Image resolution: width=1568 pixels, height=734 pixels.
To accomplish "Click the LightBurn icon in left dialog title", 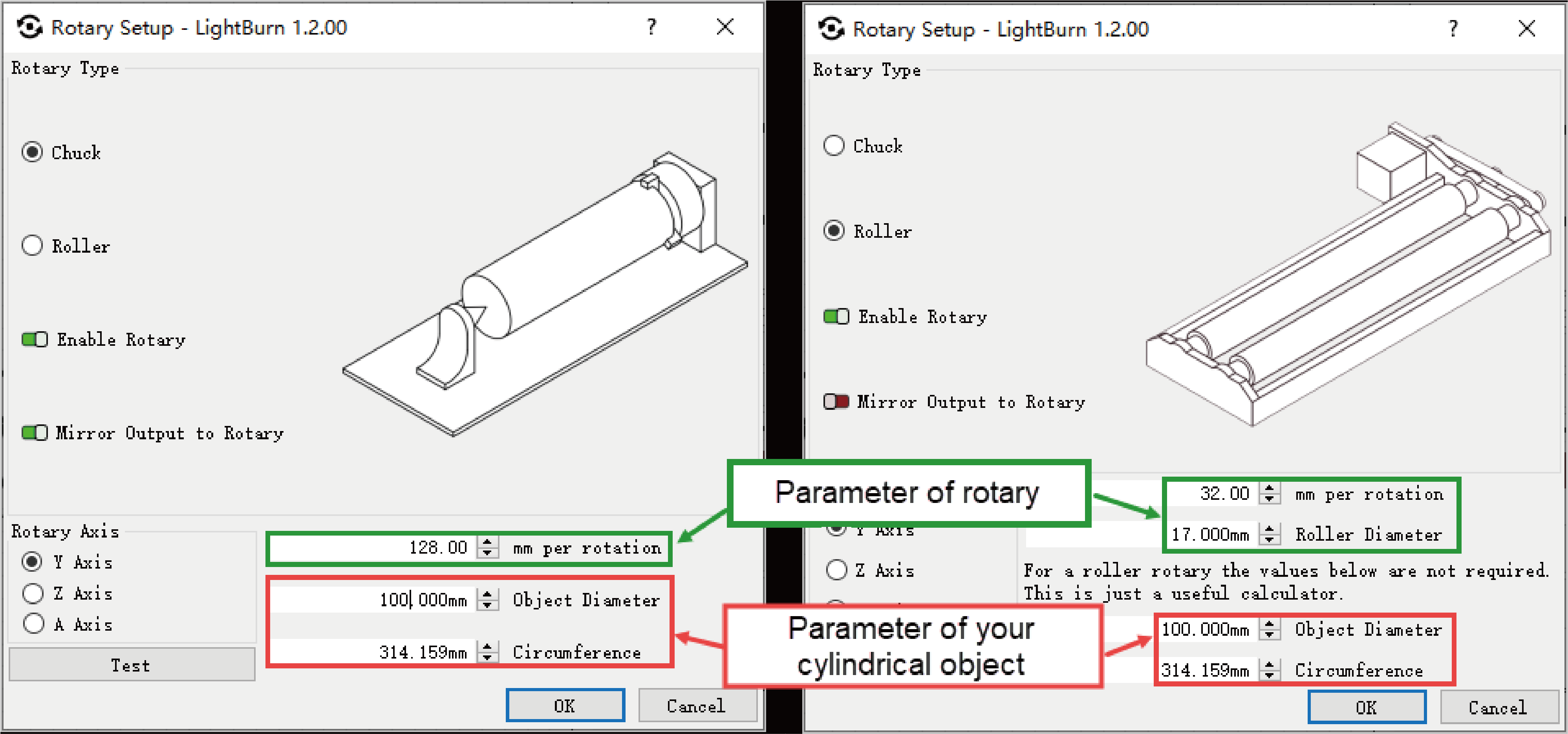I will [29, 28].
